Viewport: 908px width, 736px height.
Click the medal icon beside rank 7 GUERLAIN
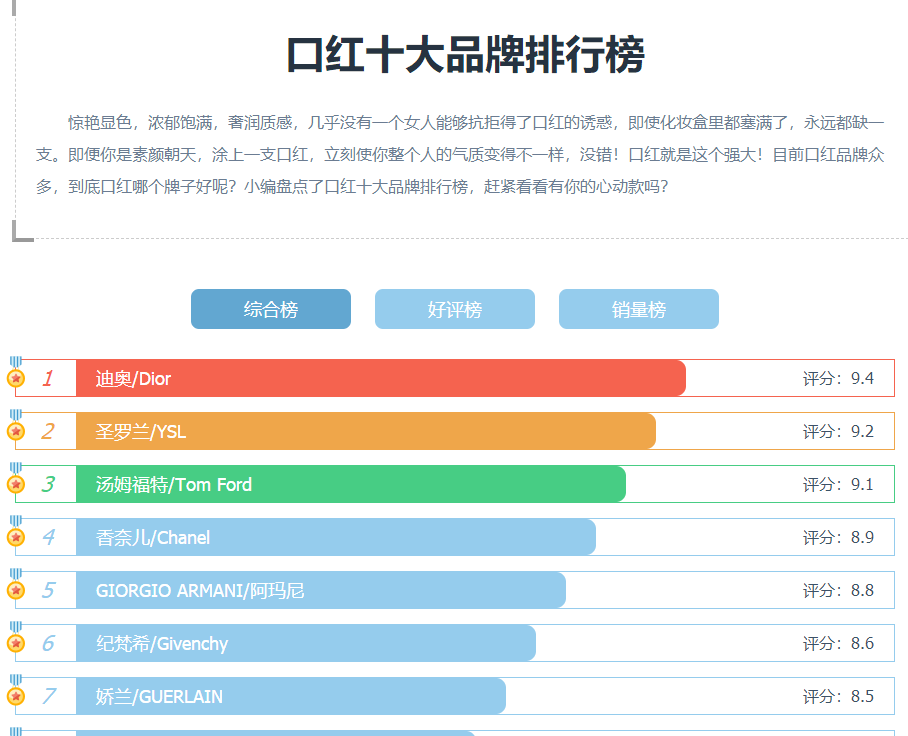pos(16,690)
